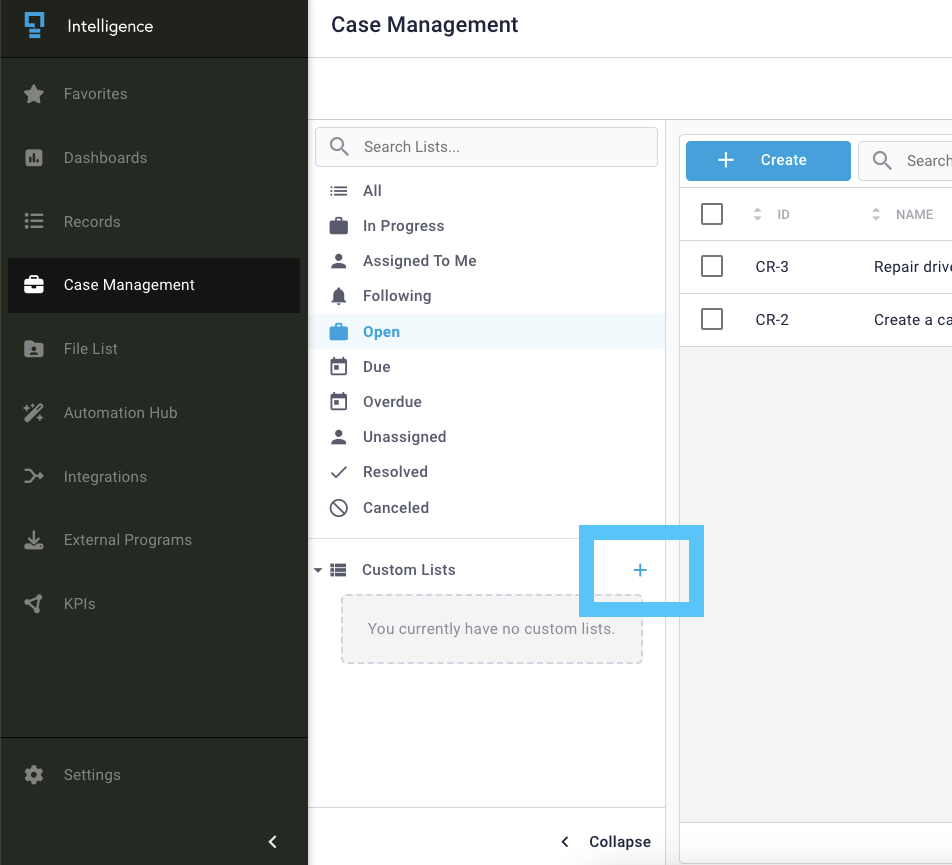
Task: Click the 'no custom lists' placeholder message
Action: click(x=491, y=629)
